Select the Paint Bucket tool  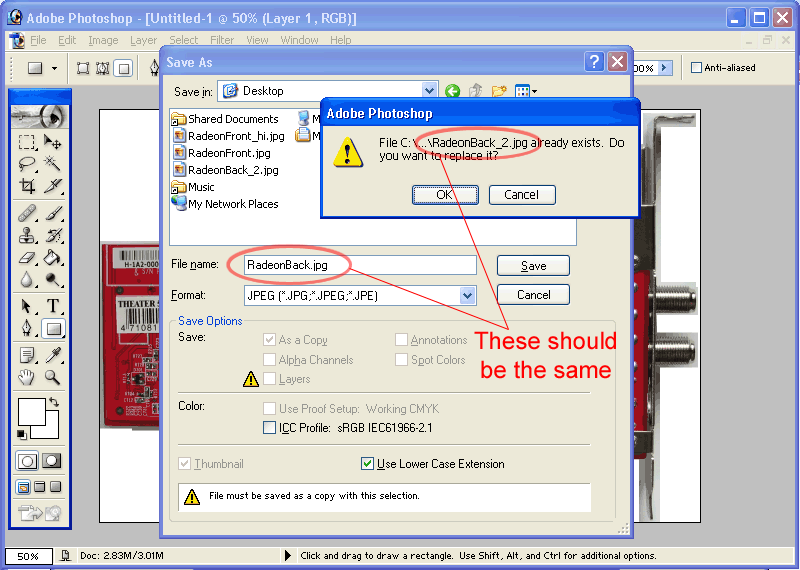(x=53, y=257)
